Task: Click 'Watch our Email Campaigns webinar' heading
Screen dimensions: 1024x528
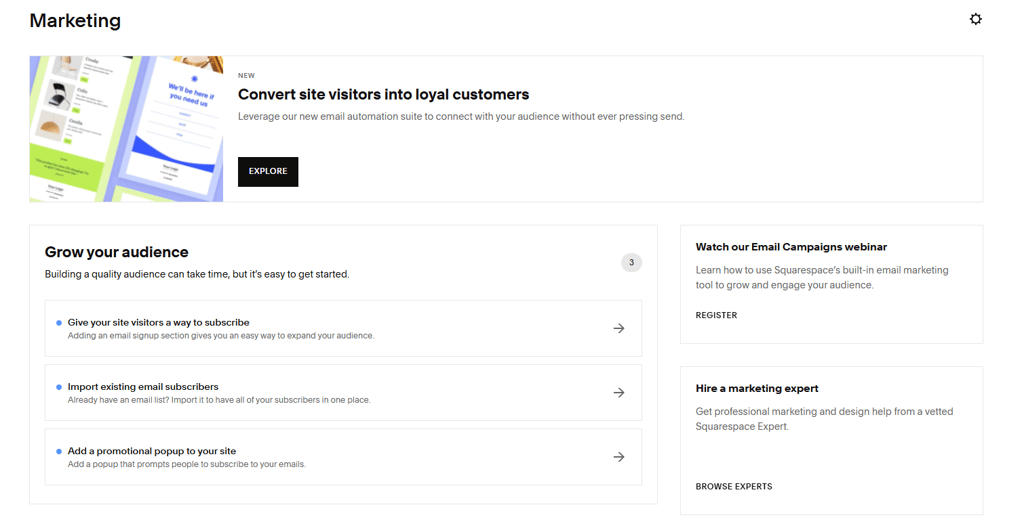Action: 792,247
